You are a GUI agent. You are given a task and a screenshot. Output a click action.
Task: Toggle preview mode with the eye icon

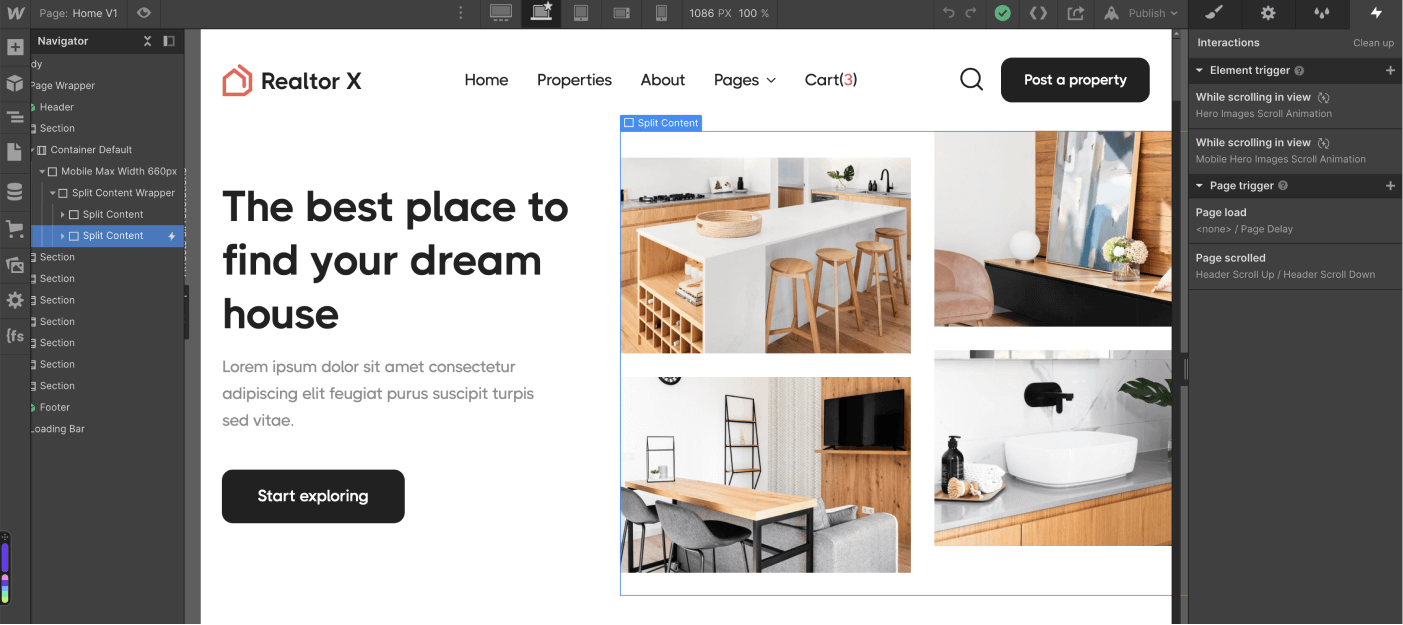(x=144, y=13)
